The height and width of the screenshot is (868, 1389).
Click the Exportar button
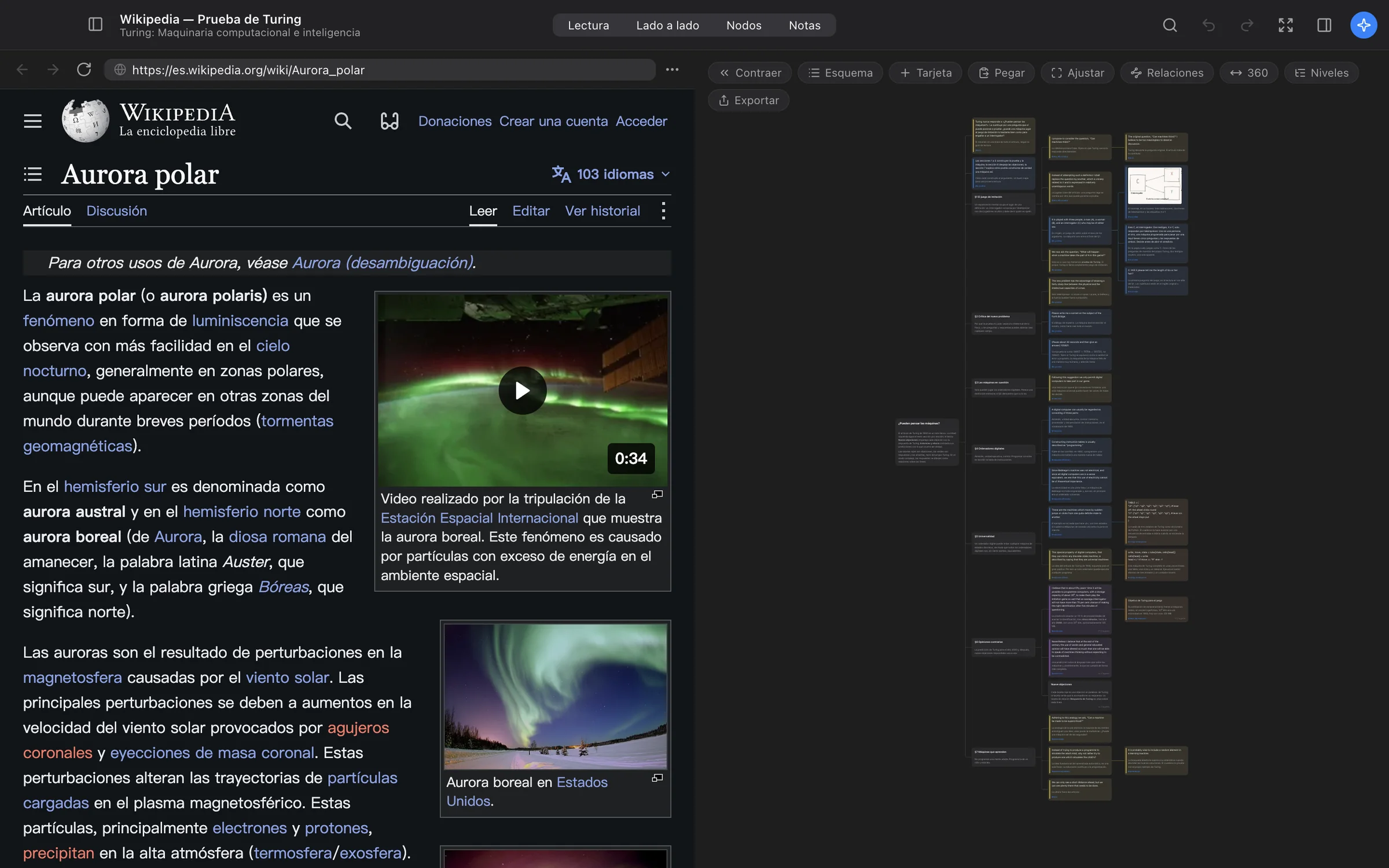pyautogui.click(x=749, y=101)
